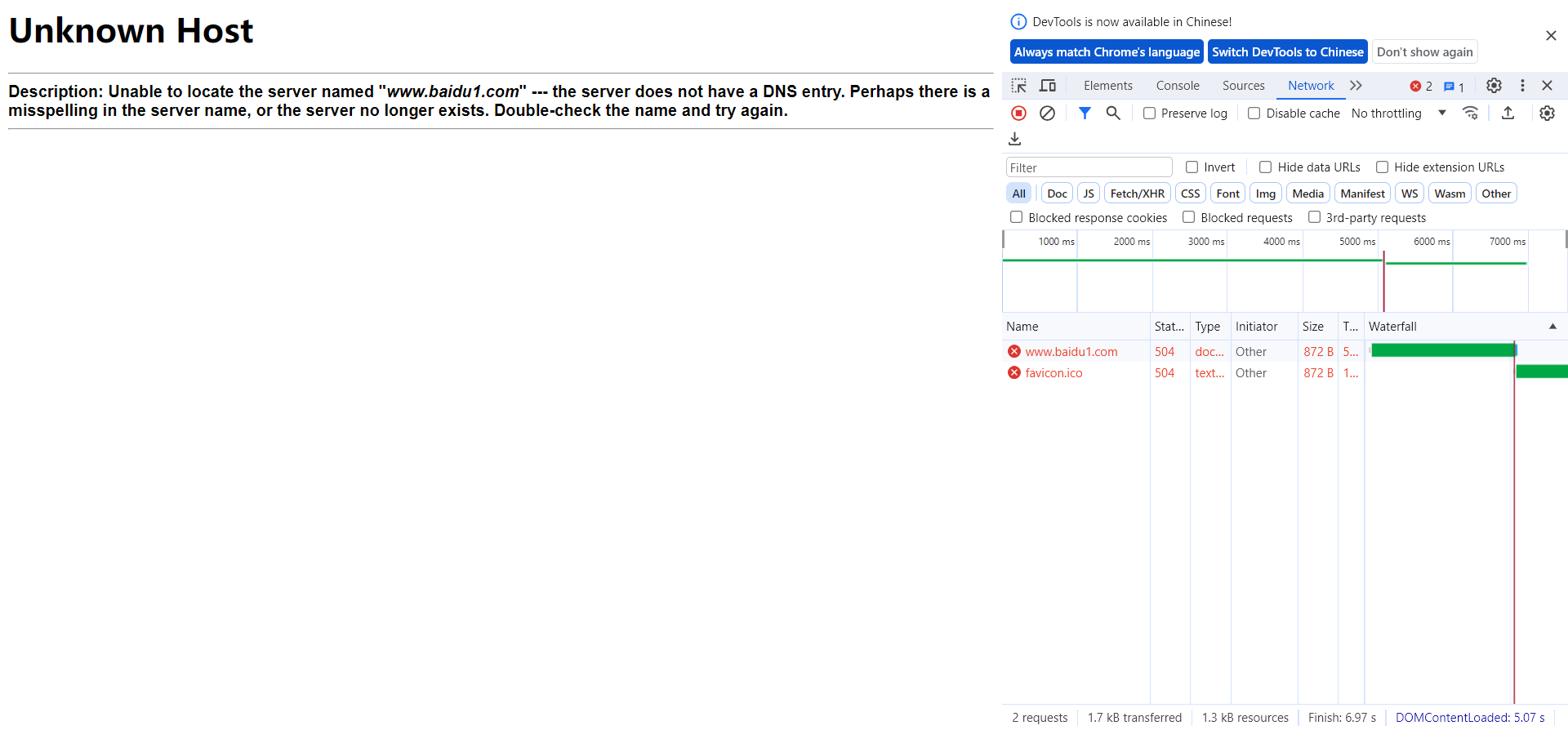Filter requests by Other type
Viewport: 1568px width, 730px height.
pos(1496,194)
